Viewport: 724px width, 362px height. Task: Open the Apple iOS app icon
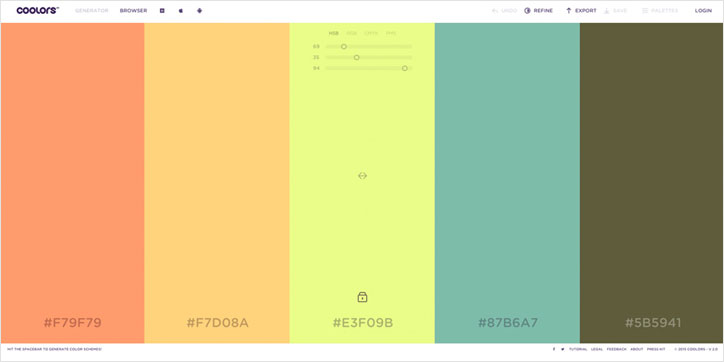181,11
